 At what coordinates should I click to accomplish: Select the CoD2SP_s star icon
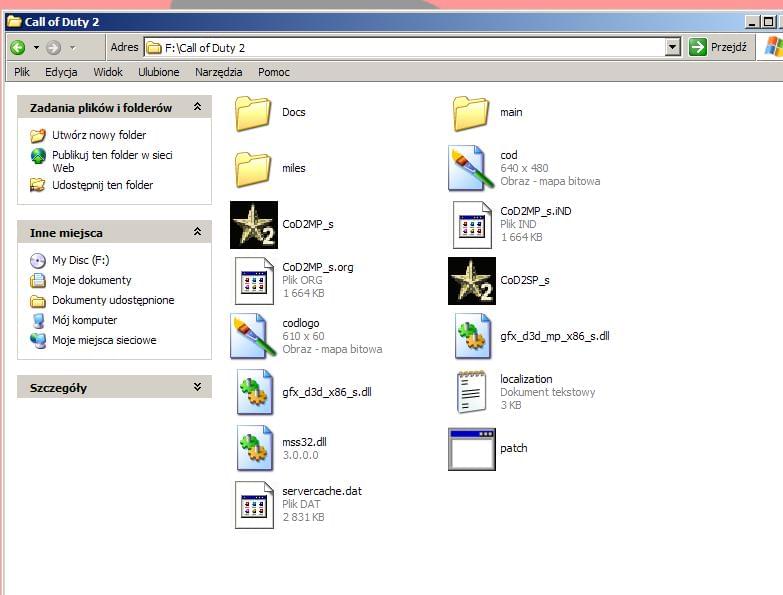471,280
